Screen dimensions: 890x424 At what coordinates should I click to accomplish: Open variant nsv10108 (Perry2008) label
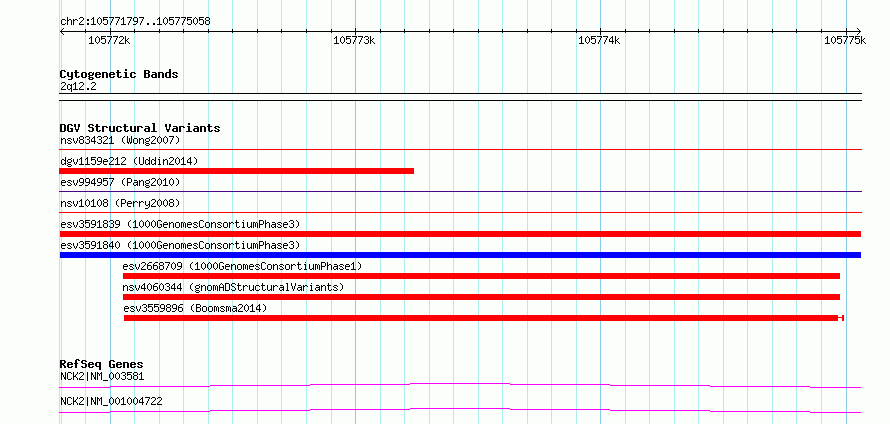(x=120, y=203)
